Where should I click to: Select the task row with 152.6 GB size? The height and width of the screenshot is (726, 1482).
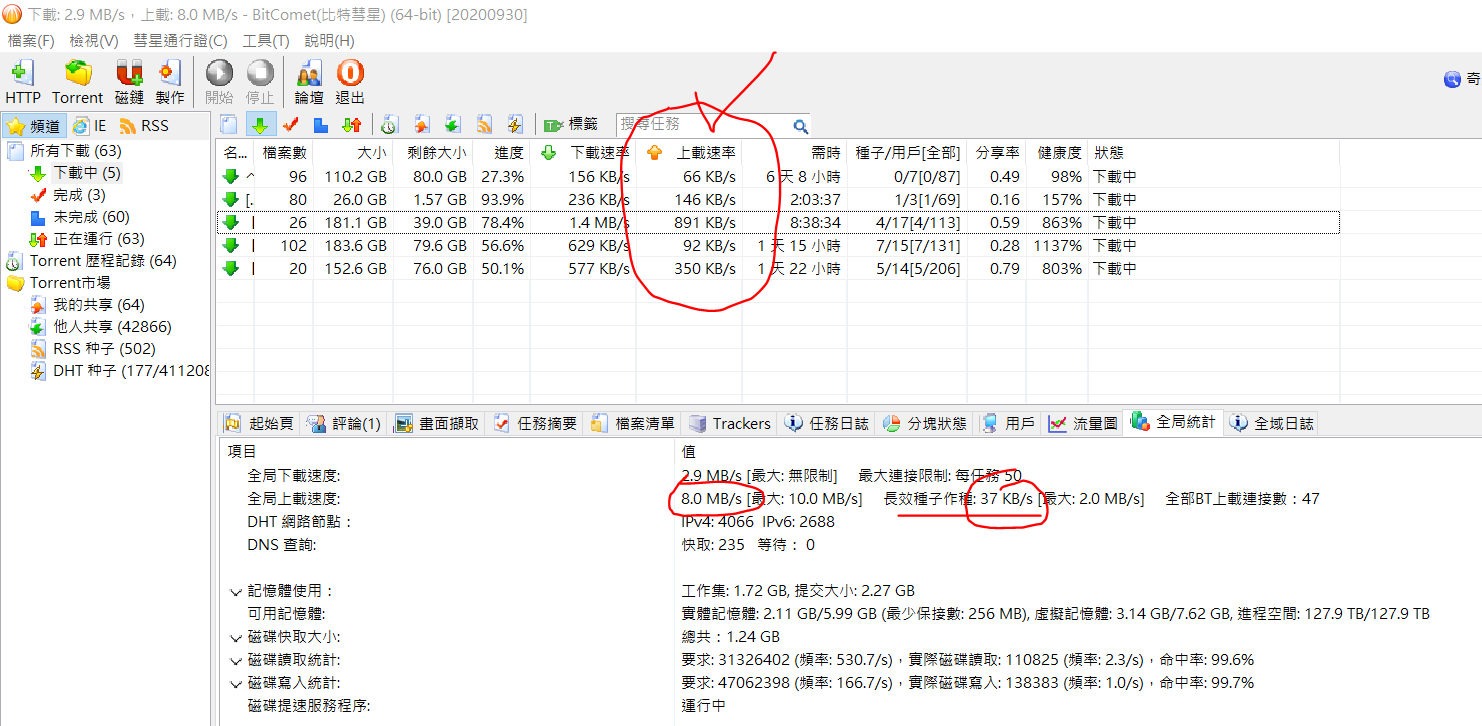[x=778, y=268]
